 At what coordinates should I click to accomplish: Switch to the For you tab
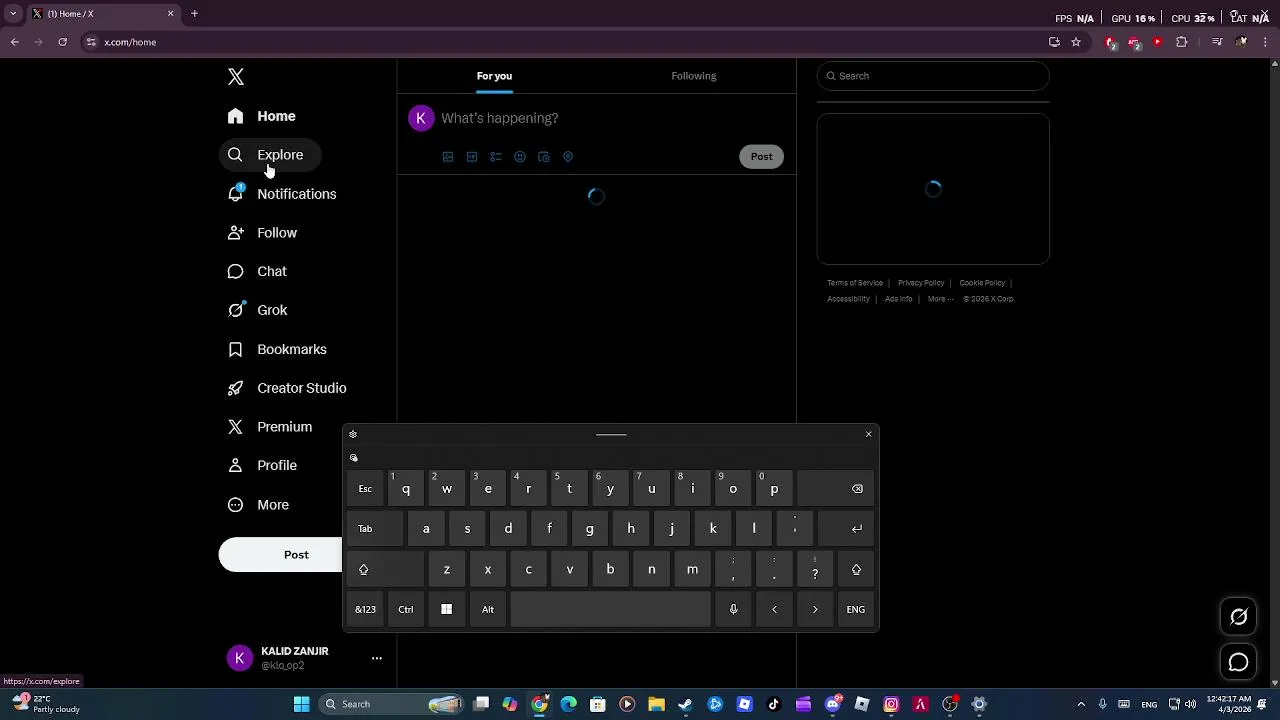494,76
